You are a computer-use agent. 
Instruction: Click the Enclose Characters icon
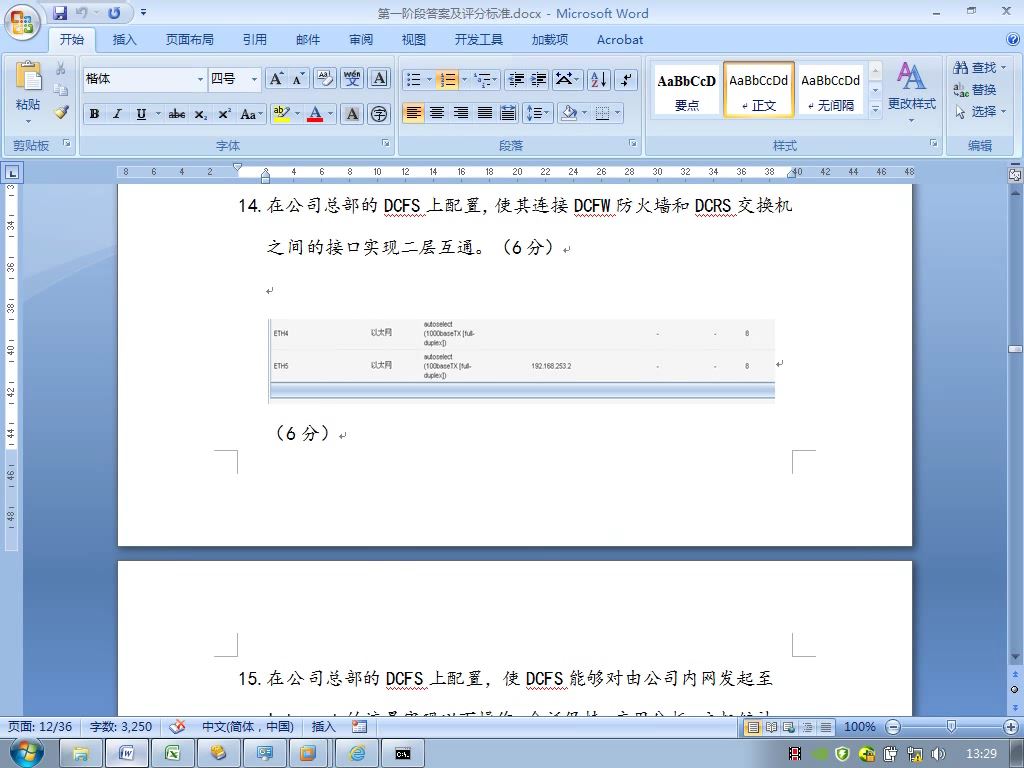[379, 114]
